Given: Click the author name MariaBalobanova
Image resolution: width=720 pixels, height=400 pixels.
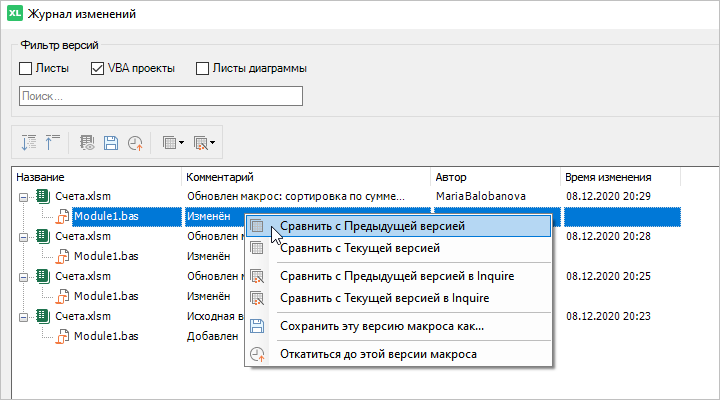Looking at the screenshot, I should [481, 196].
